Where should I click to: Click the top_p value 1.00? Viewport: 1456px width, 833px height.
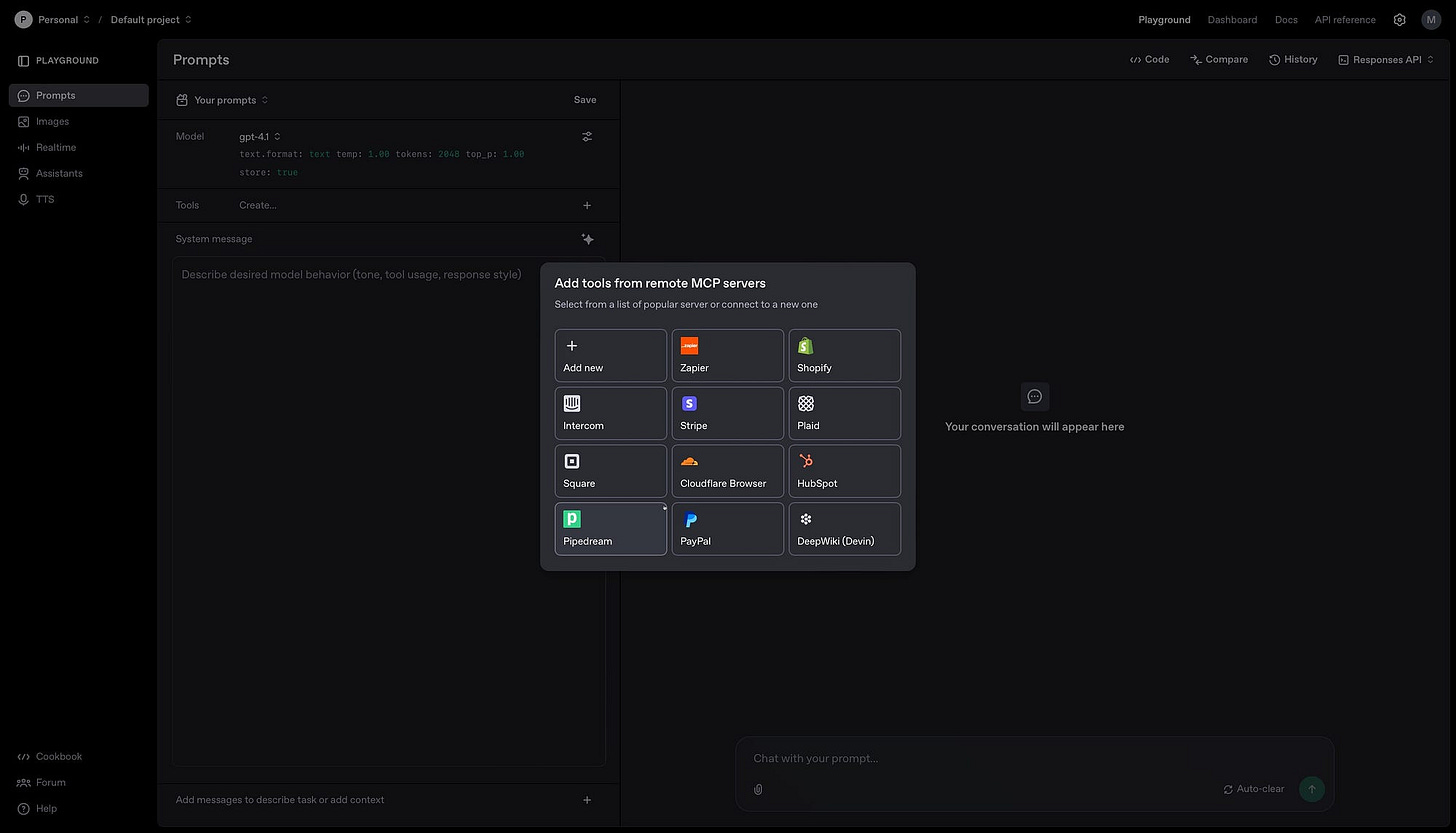513,155
